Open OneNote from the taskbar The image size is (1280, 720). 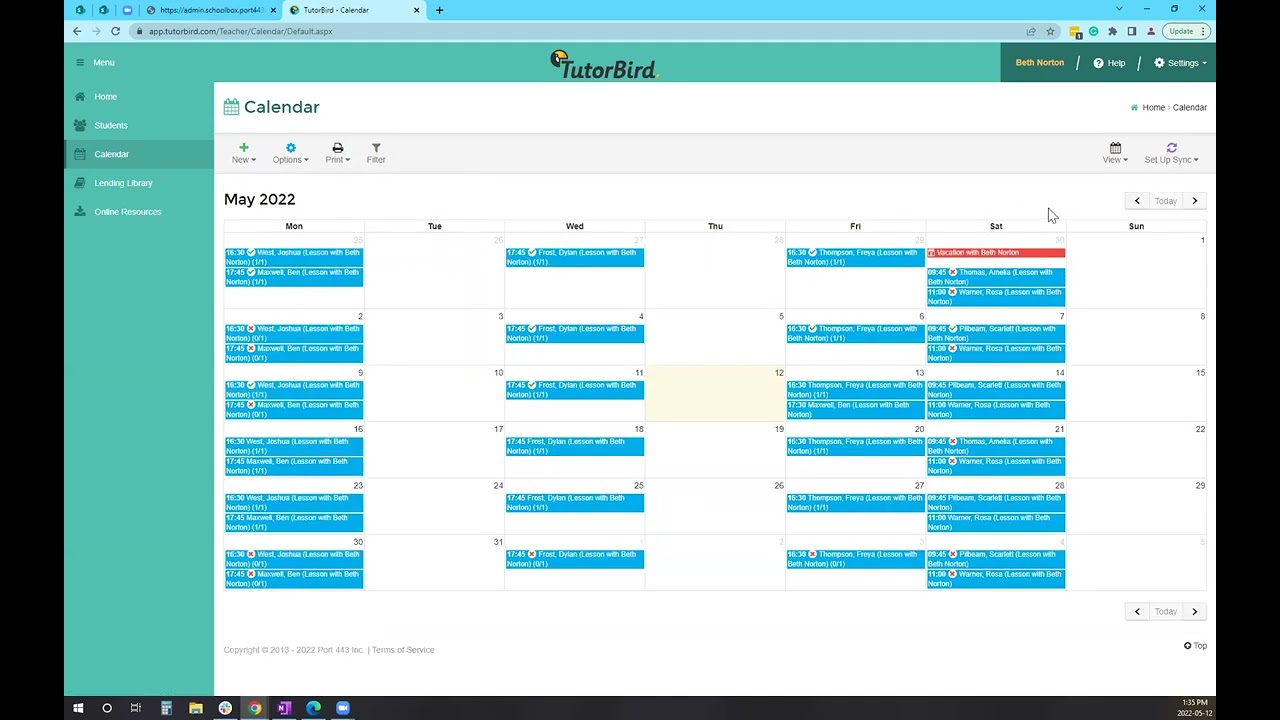point(284,708)
